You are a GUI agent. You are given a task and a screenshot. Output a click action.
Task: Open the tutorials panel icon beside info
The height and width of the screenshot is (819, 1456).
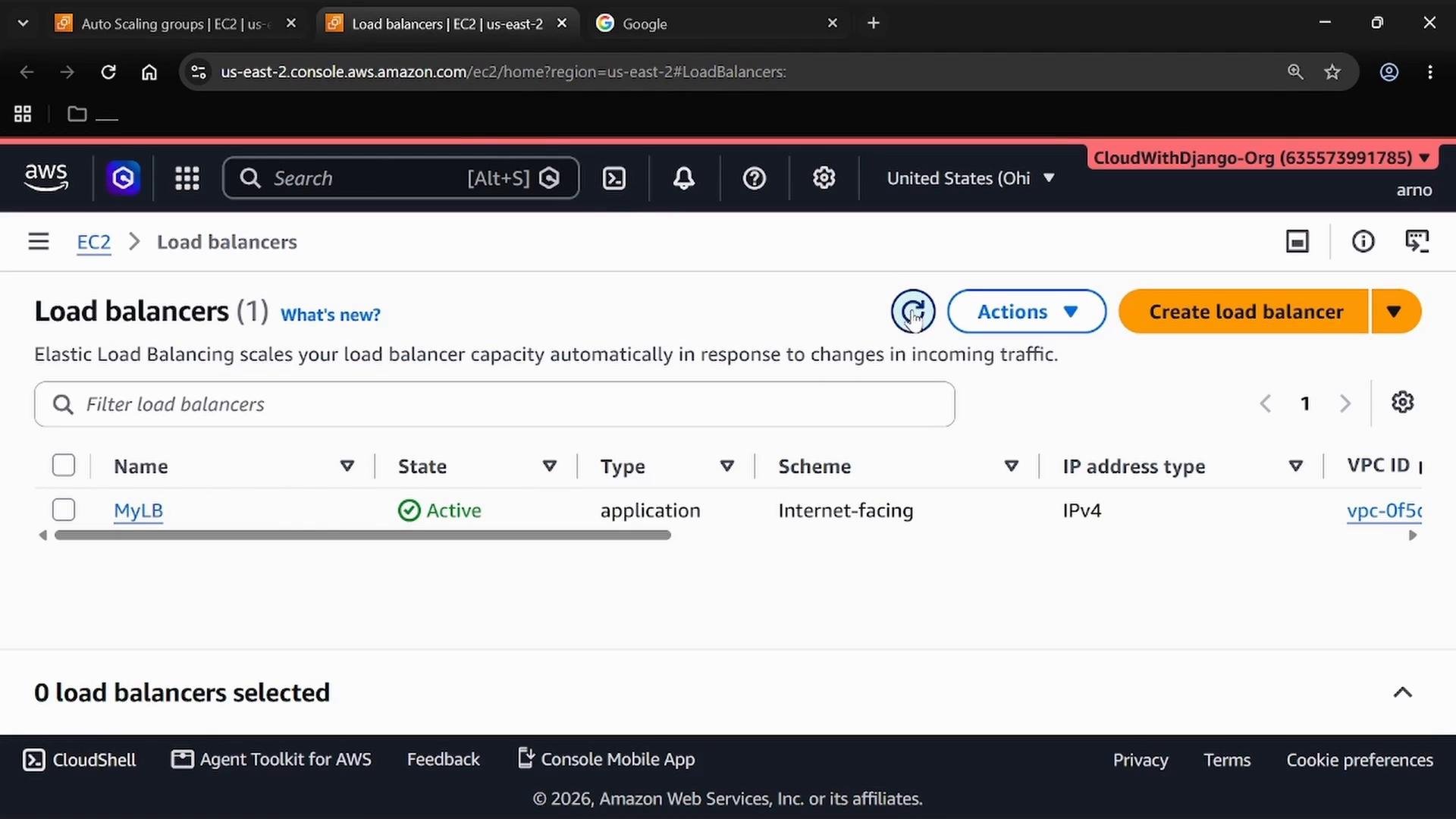pos(1417,242)
